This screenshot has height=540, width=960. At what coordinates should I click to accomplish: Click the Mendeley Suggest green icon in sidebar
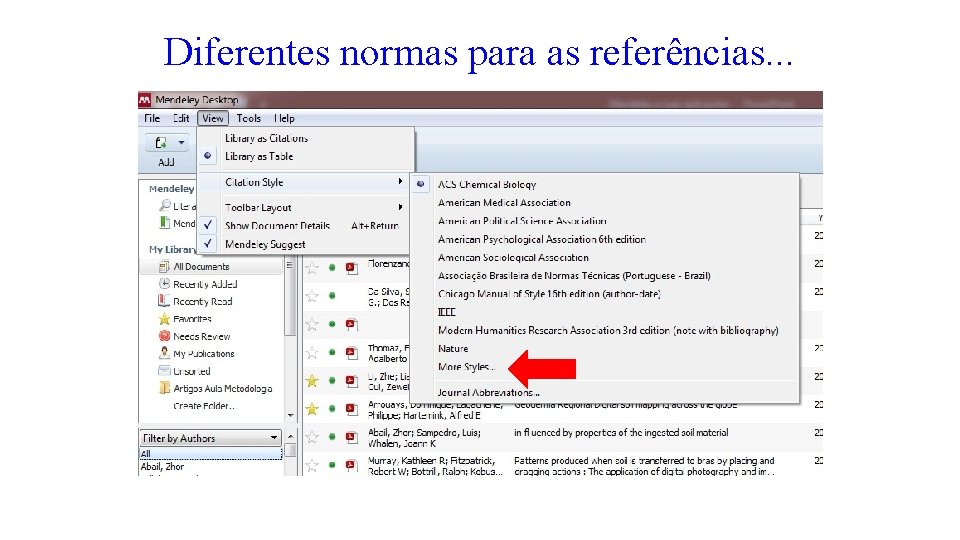(x=164, y=223)
